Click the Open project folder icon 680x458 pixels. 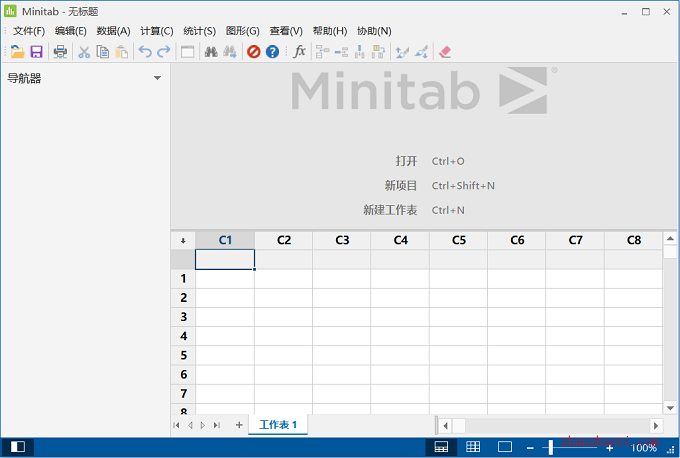pos(17,52)
